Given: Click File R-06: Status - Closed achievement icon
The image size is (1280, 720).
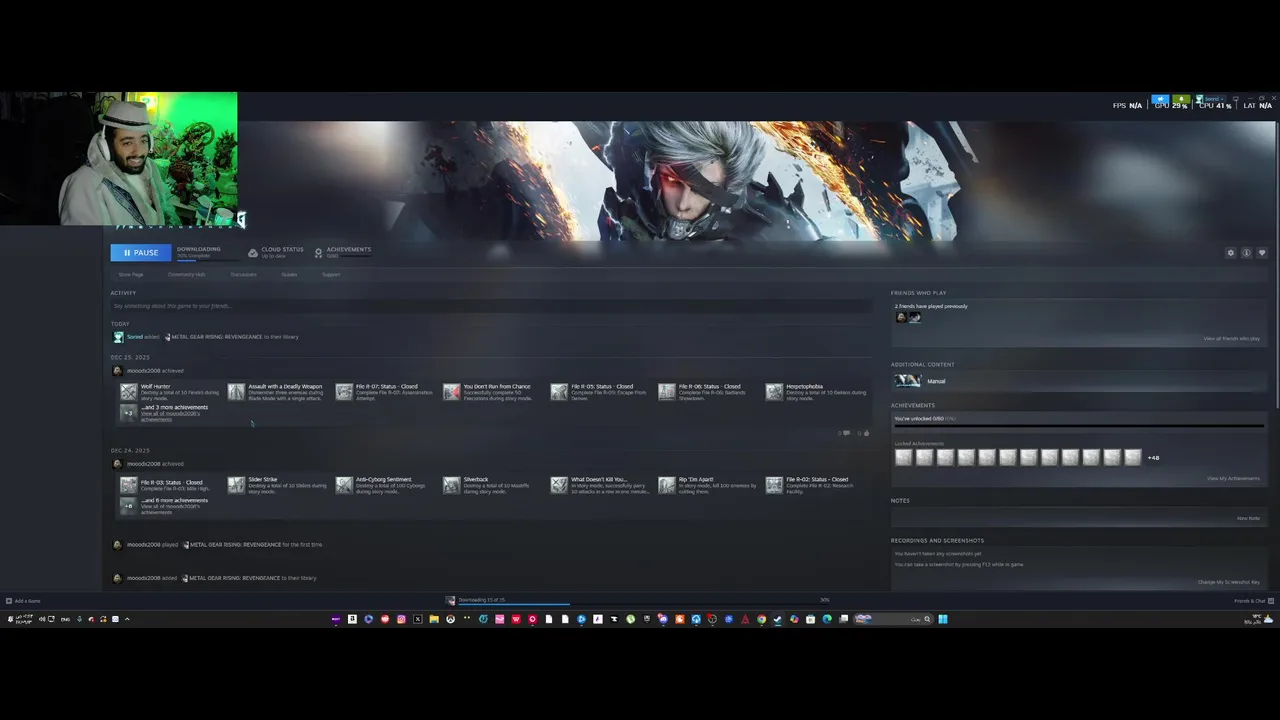Looking at the screenshot, I should [667, 392].
